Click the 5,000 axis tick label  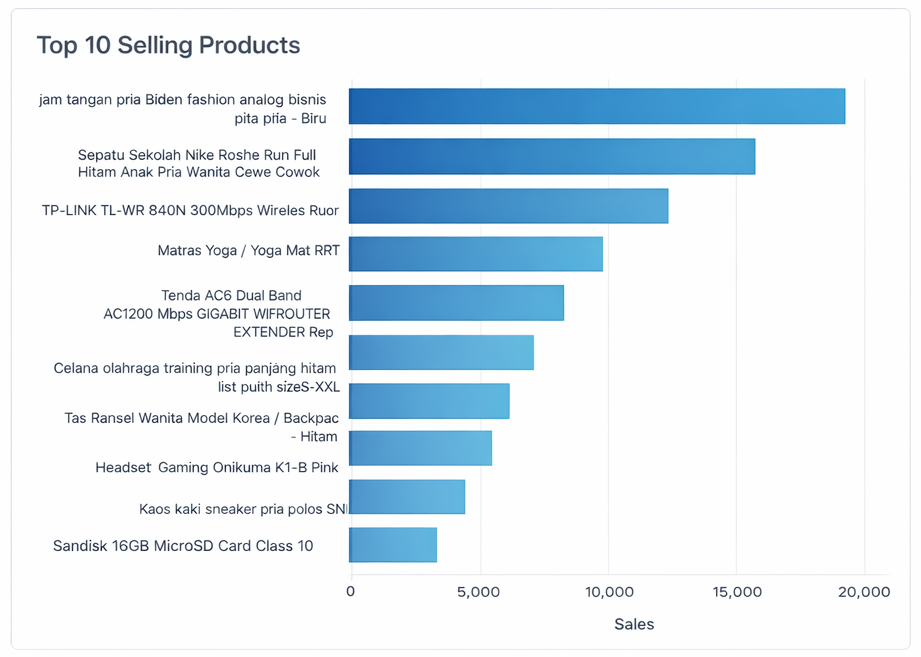coord(479,592)
